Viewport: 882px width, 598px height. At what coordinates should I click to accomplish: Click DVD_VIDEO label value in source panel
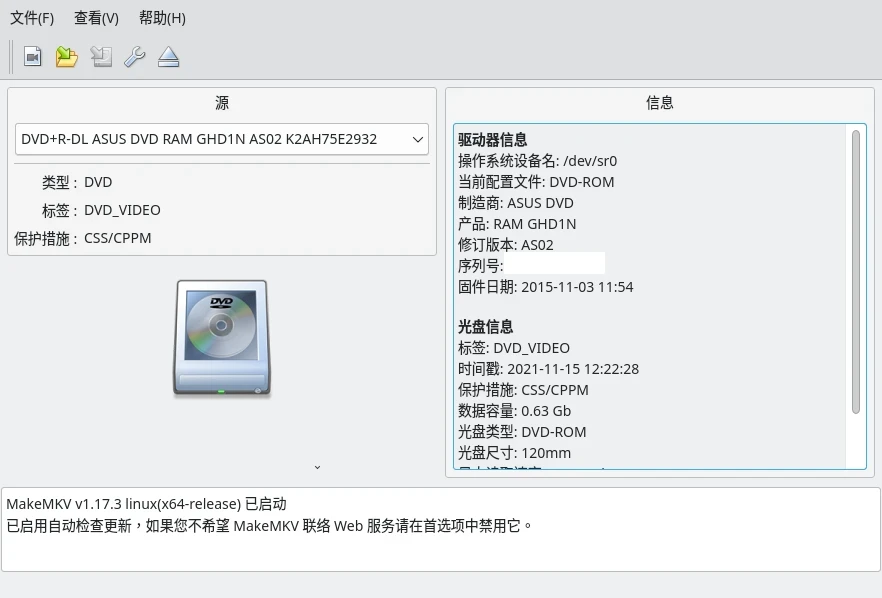[122, 210]
